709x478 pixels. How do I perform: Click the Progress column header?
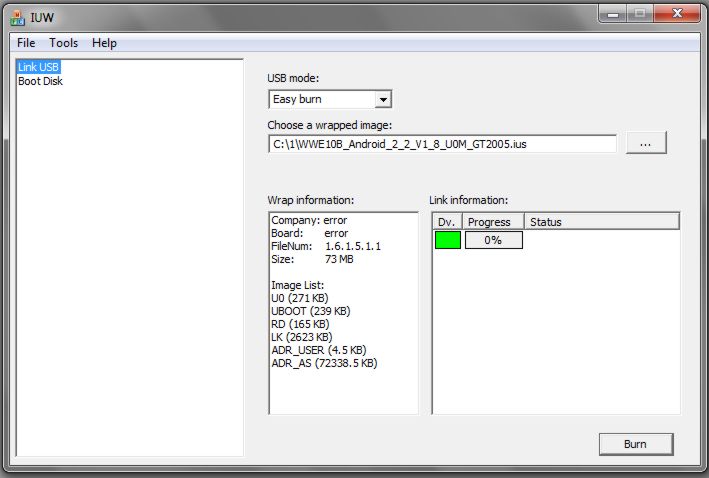click(493, 222)
